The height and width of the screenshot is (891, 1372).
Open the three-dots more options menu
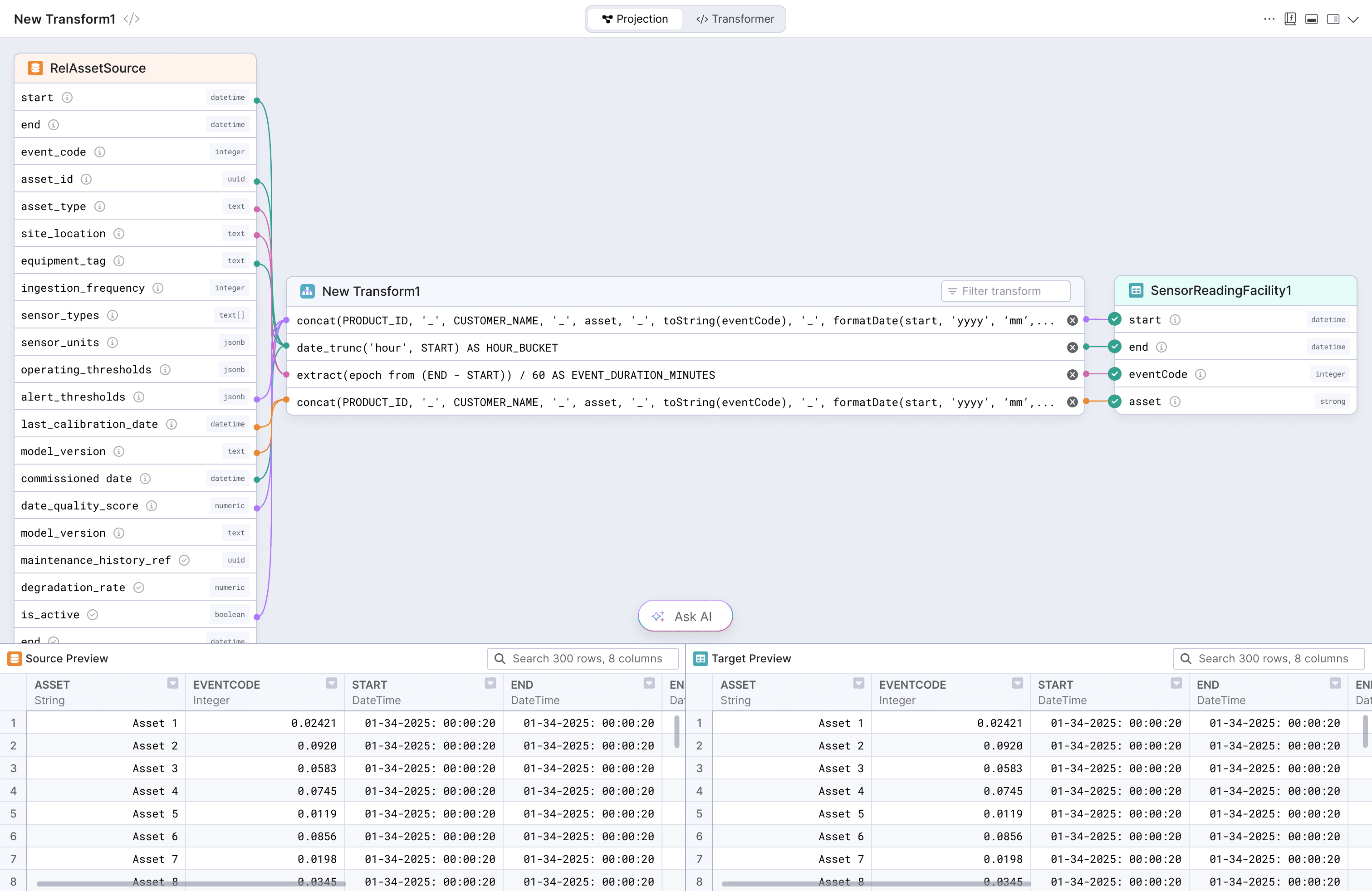coord(1269,19)
